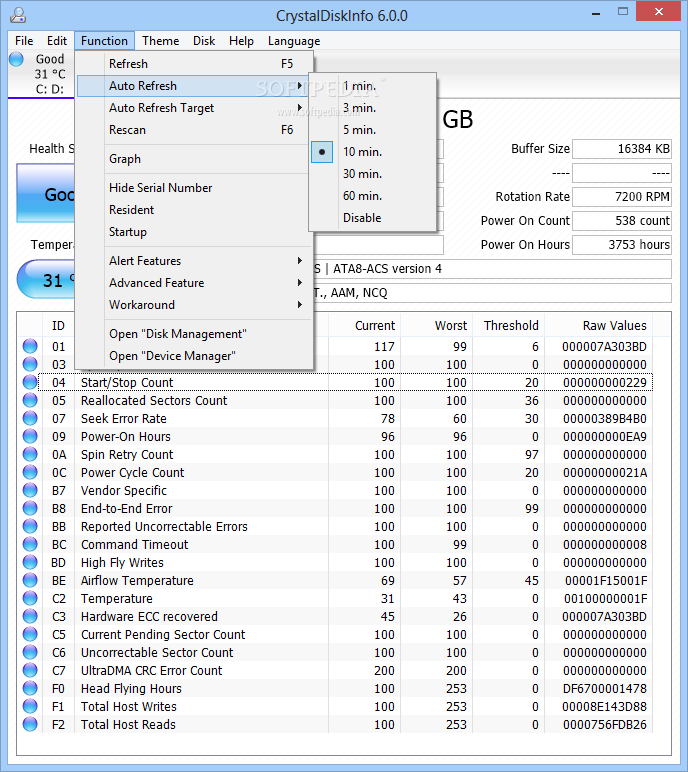
Task: Click the Power On Count field
Action: coord(622,221)
